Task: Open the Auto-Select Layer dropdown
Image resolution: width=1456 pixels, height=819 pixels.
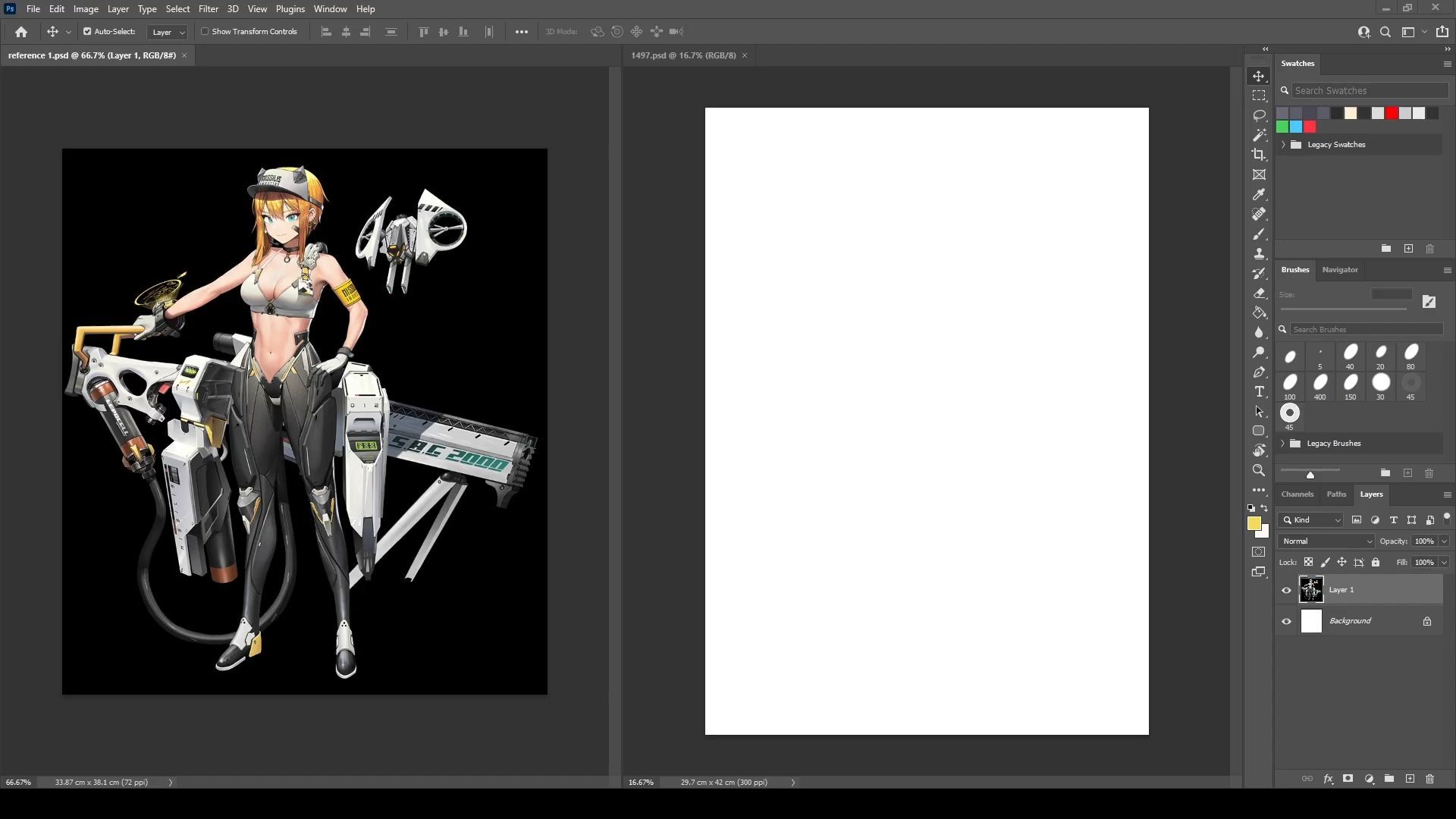Action: point(168,32)
